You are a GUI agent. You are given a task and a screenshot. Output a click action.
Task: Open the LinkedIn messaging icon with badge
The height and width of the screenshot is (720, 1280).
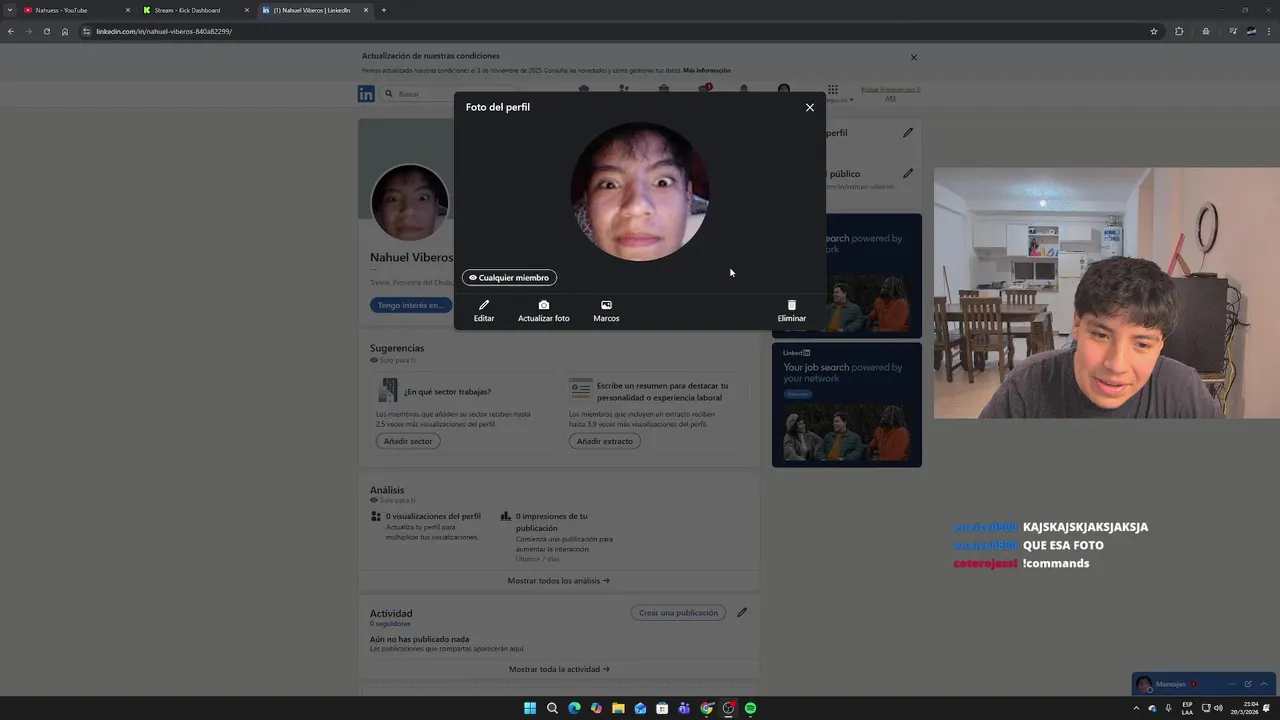(704, 90)
